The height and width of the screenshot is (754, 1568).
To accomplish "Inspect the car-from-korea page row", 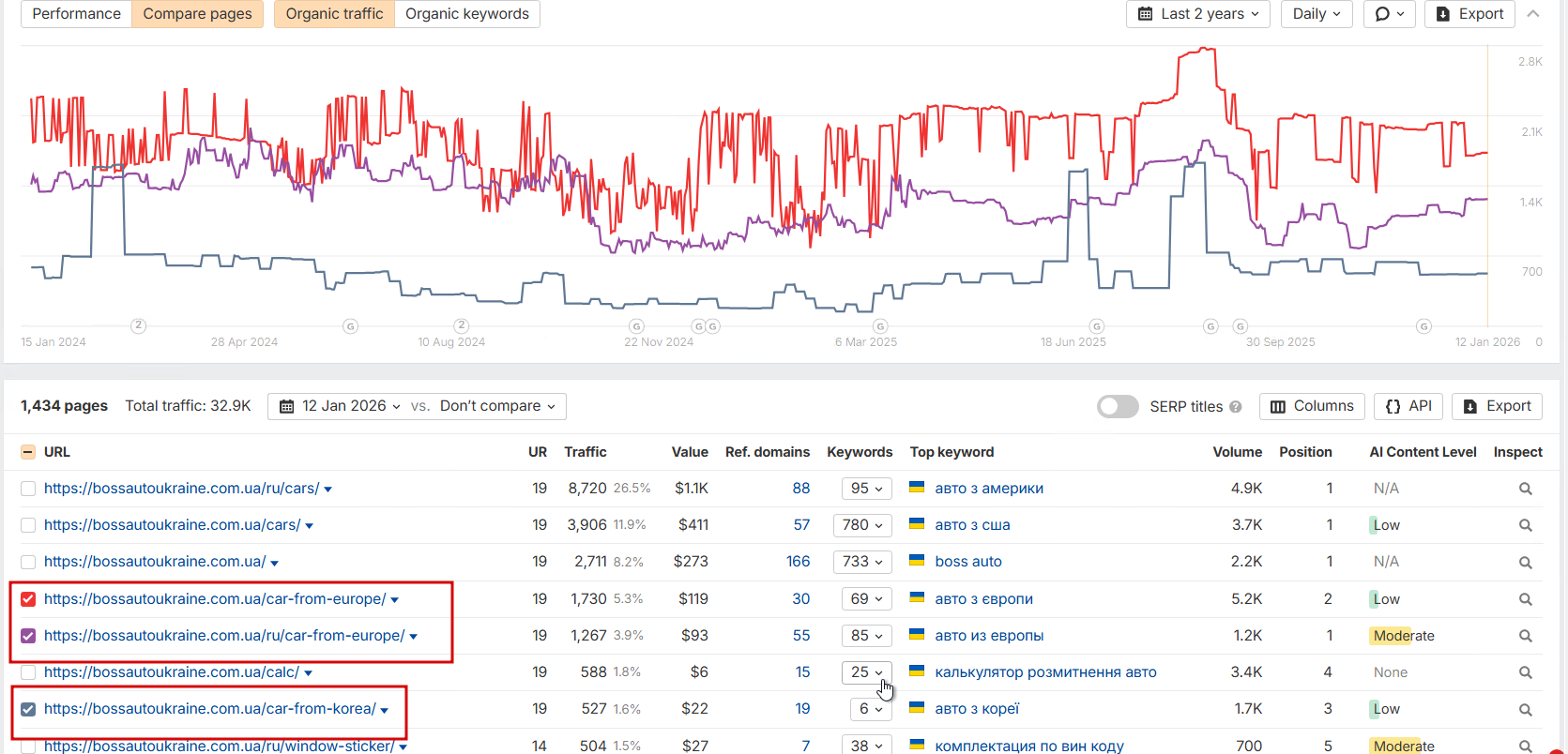I will click(1525, 710).
